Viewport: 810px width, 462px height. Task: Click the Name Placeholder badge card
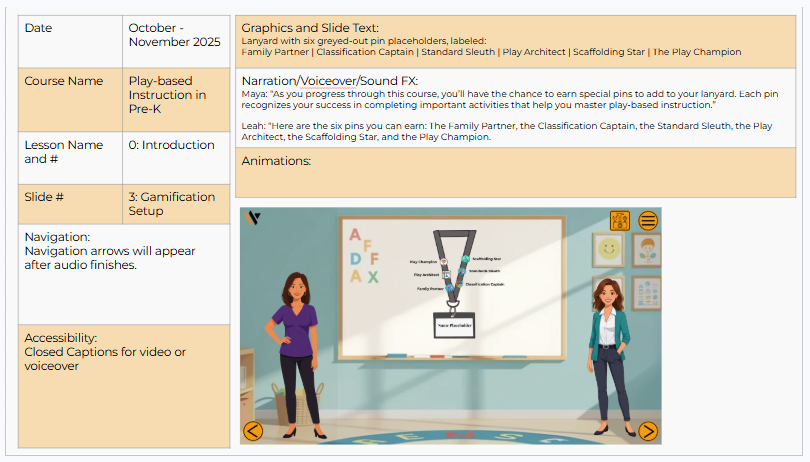coord(454,325)
